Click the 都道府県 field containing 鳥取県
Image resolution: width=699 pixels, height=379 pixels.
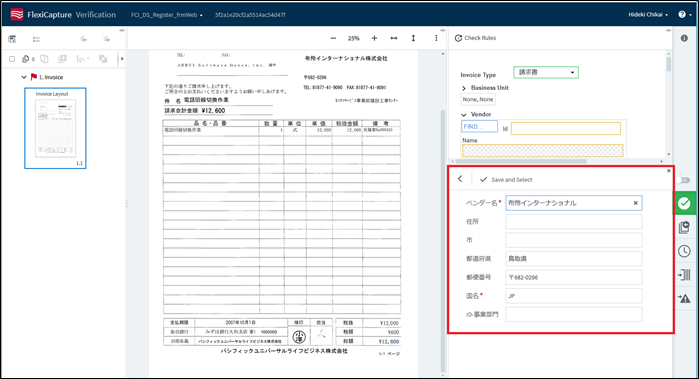tap(574, 259)
